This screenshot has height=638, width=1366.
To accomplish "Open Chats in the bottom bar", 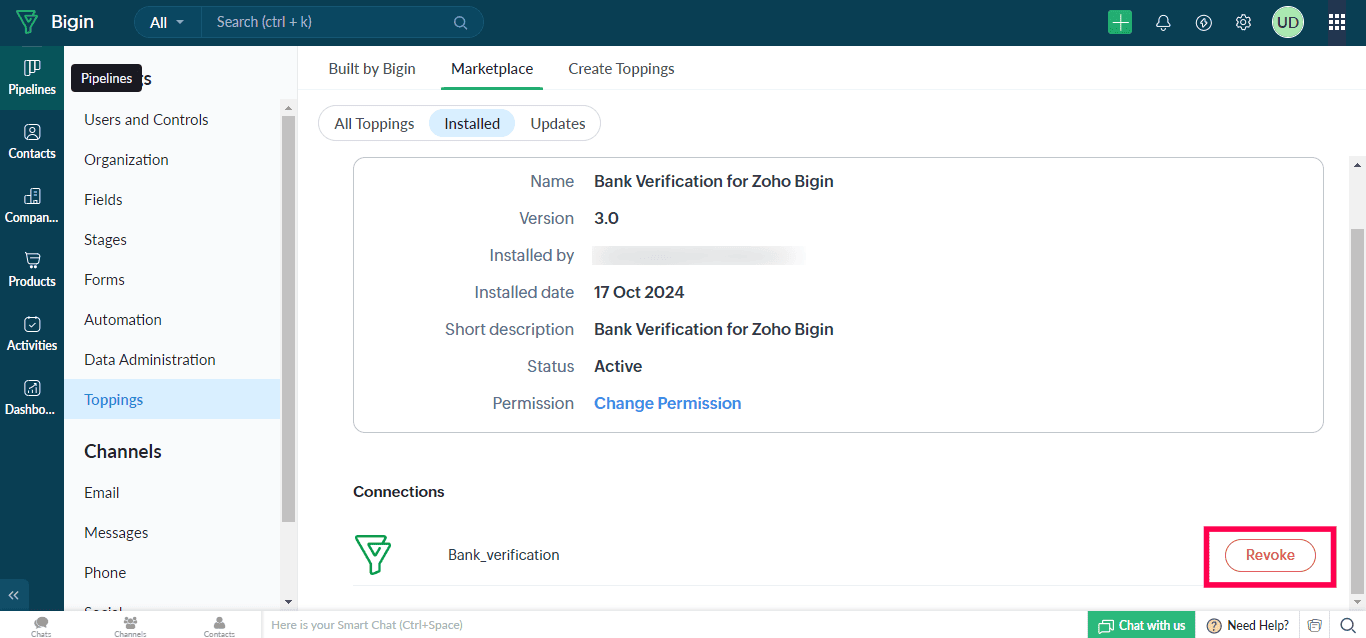I will [41, 626].
